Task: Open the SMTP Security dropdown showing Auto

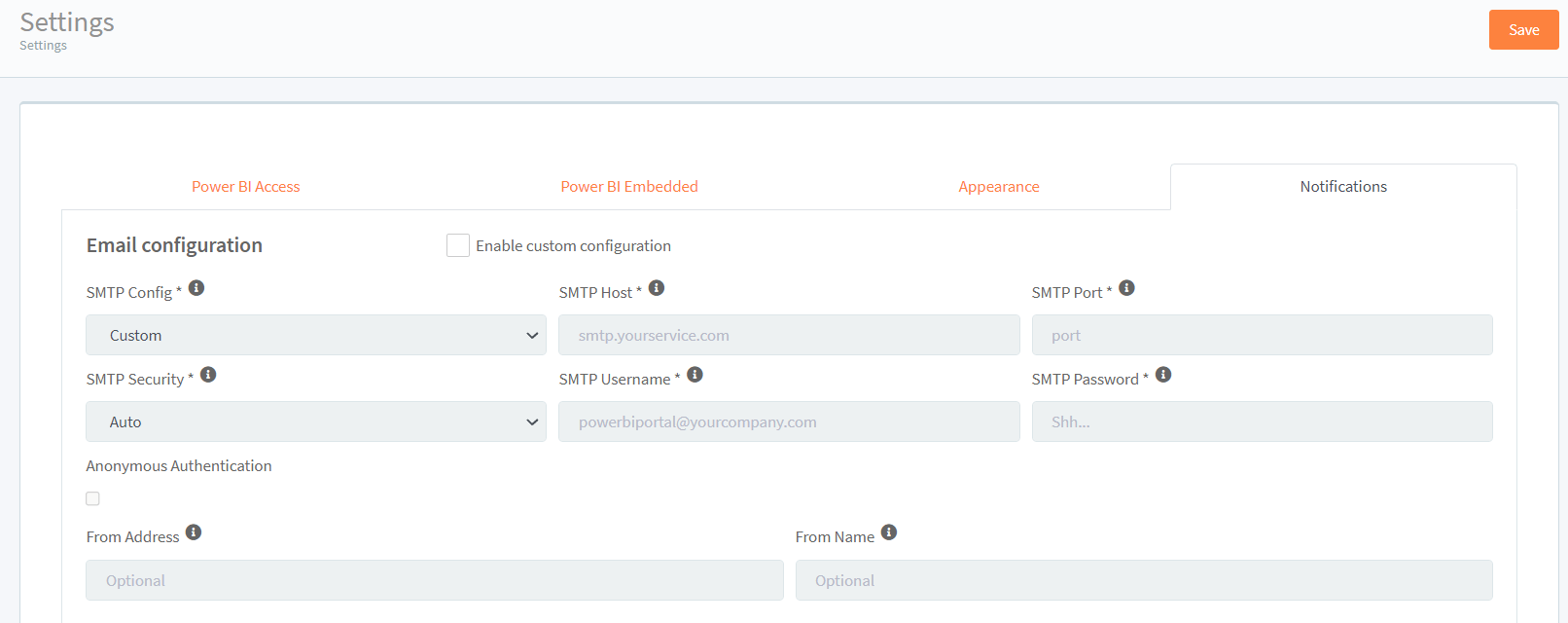Action: (316, 421)
